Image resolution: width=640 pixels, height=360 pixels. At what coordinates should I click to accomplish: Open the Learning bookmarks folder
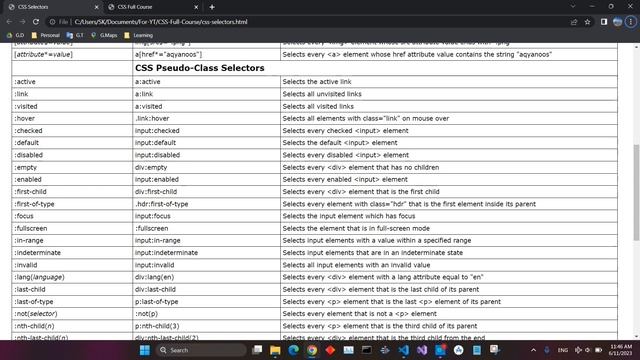138,35
